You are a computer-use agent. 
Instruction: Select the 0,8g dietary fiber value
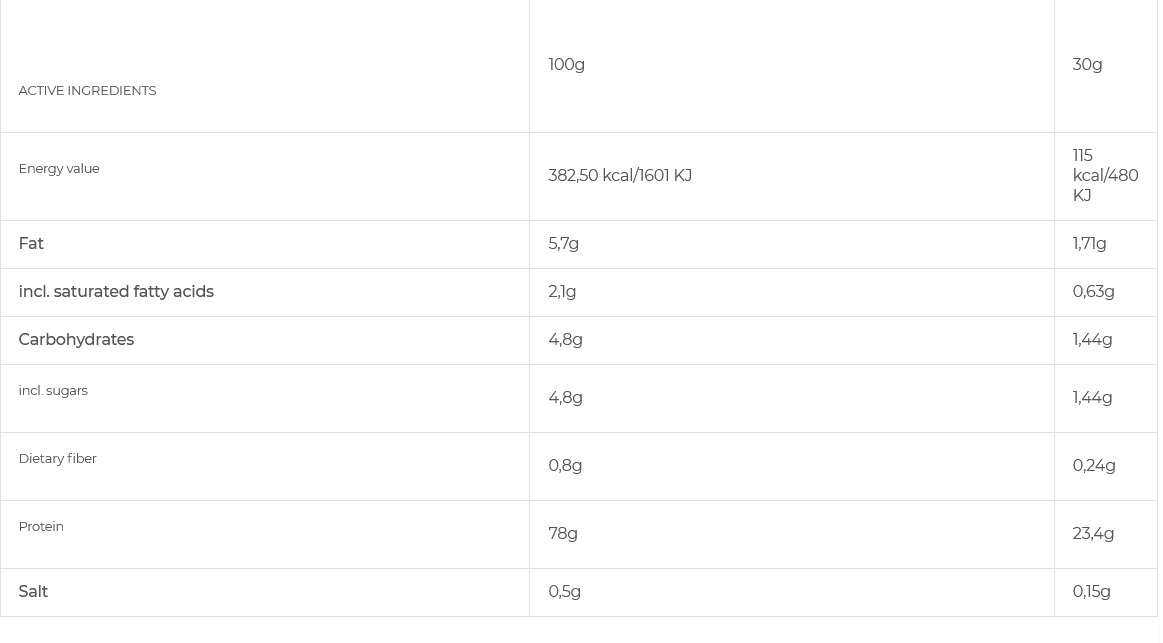click(x=565, y=466)
